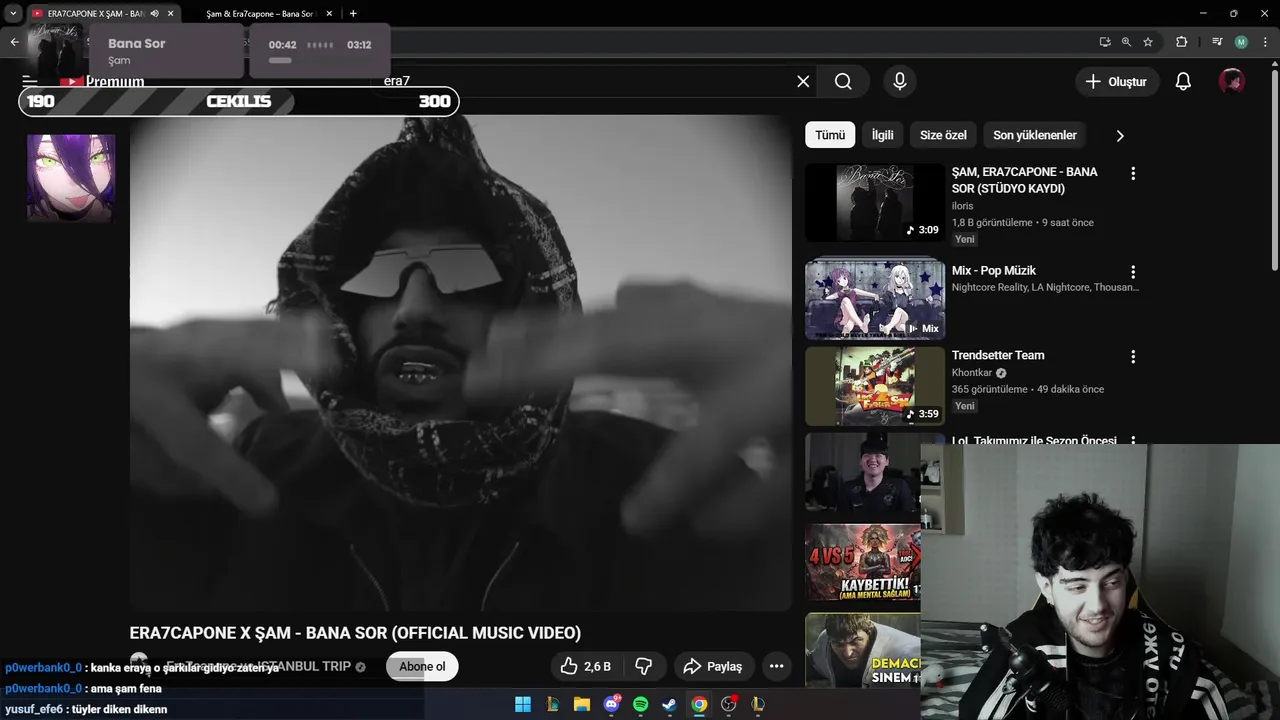Open OBS Studio from the taskbar
The image size is (1280, 720).
pos(729,704)
